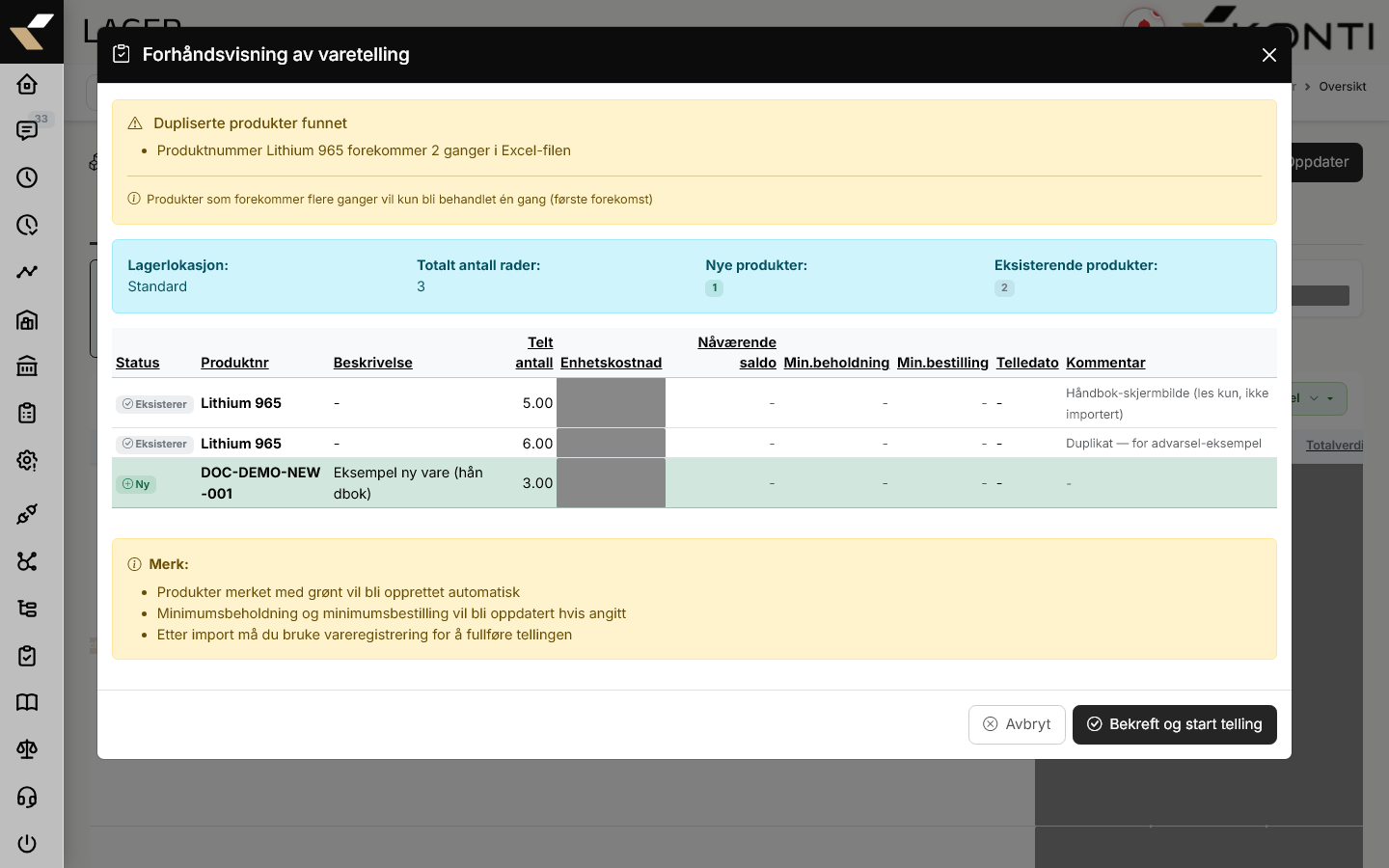This screenshot has height=868, width=1389.
Task: Click the Avbryt button
Action: click(1017, 724)
